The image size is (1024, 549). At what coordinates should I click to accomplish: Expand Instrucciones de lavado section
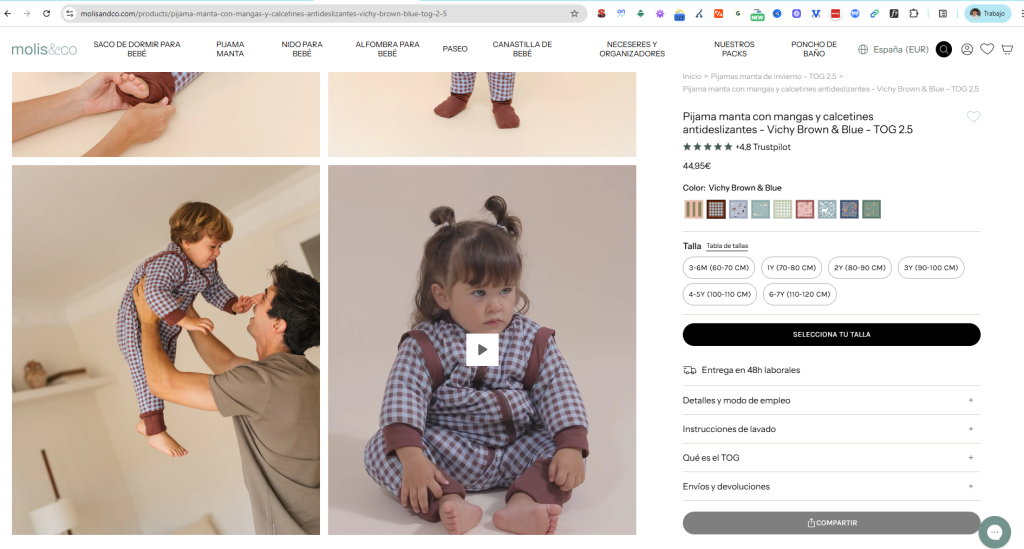click(x=831, y=429)
